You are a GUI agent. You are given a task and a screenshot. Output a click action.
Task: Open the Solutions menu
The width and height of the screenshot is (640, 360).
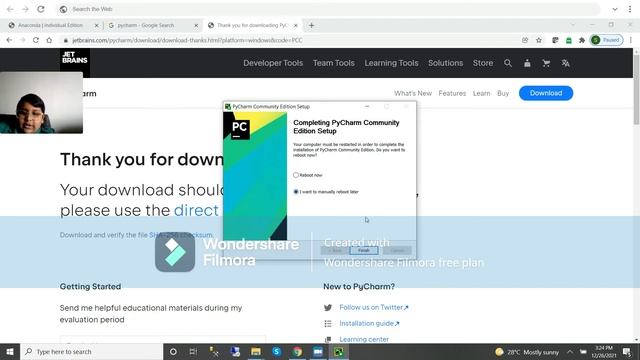coord(445,63)
